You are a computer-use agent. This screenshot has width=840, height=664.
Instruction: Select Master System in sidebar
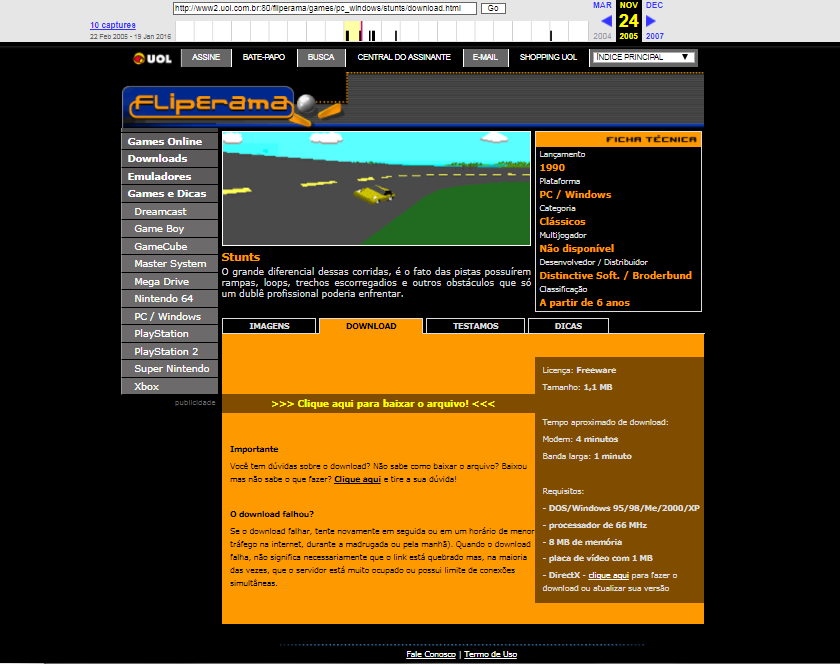(x=169, y=264)
